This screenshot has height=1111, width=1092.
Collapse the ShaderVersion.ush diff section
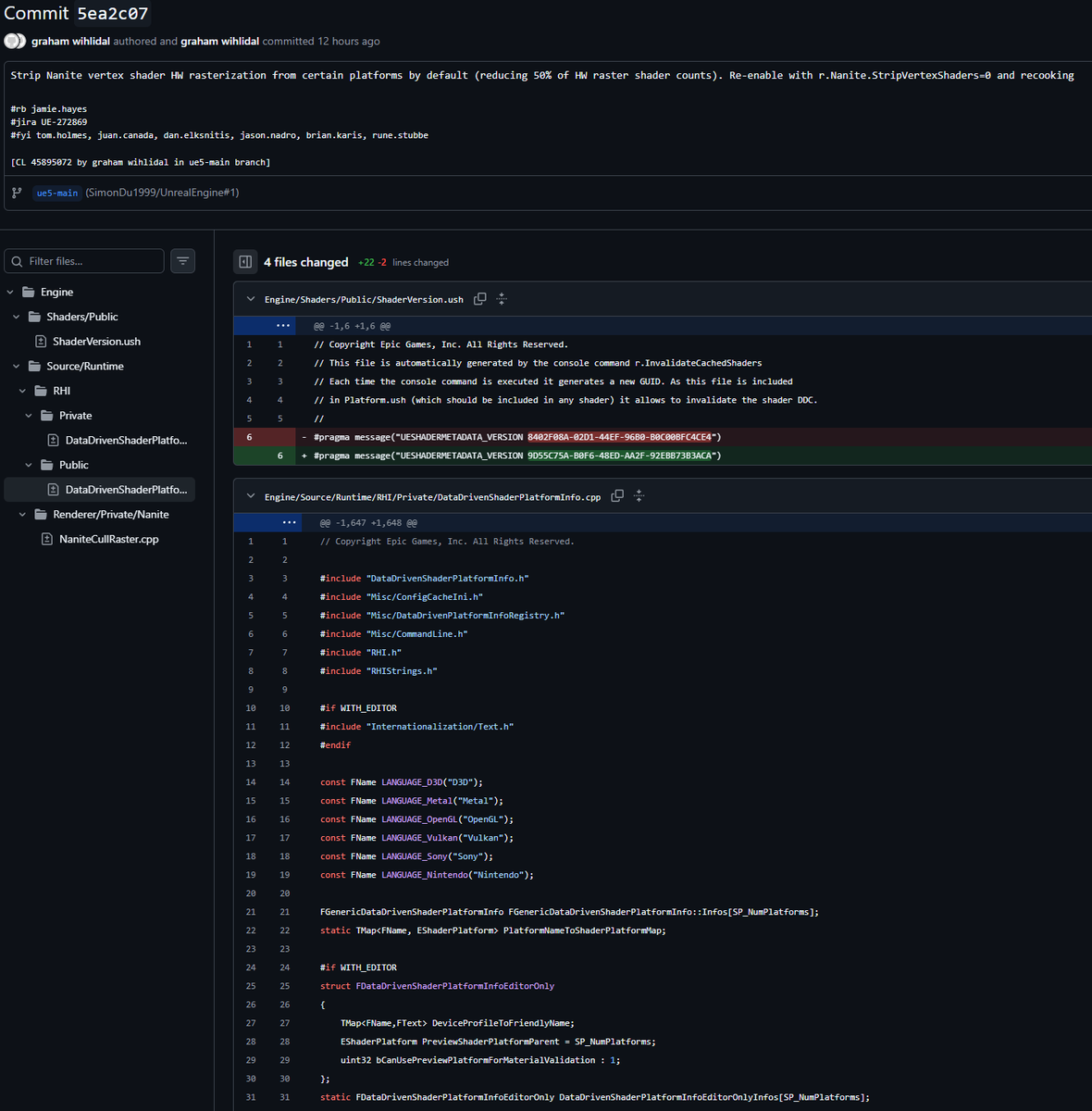pos(250,299)
